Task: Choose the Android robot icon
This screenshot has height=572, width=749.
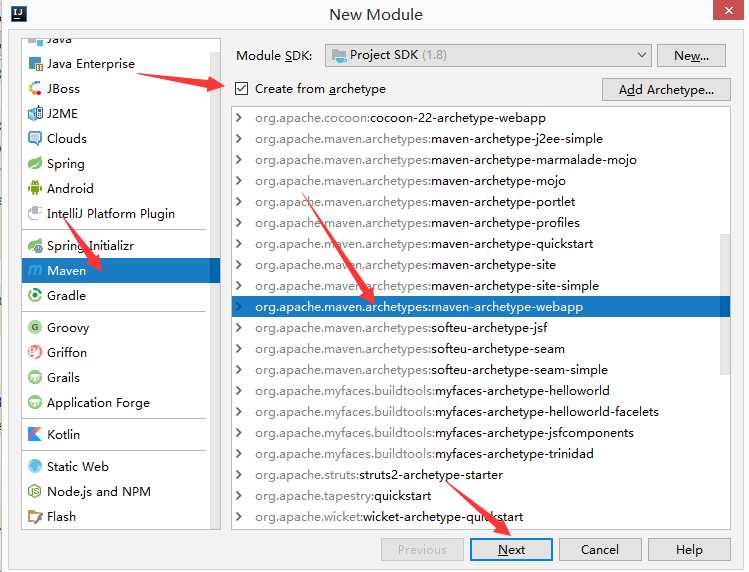Action: tap(35, 188)
